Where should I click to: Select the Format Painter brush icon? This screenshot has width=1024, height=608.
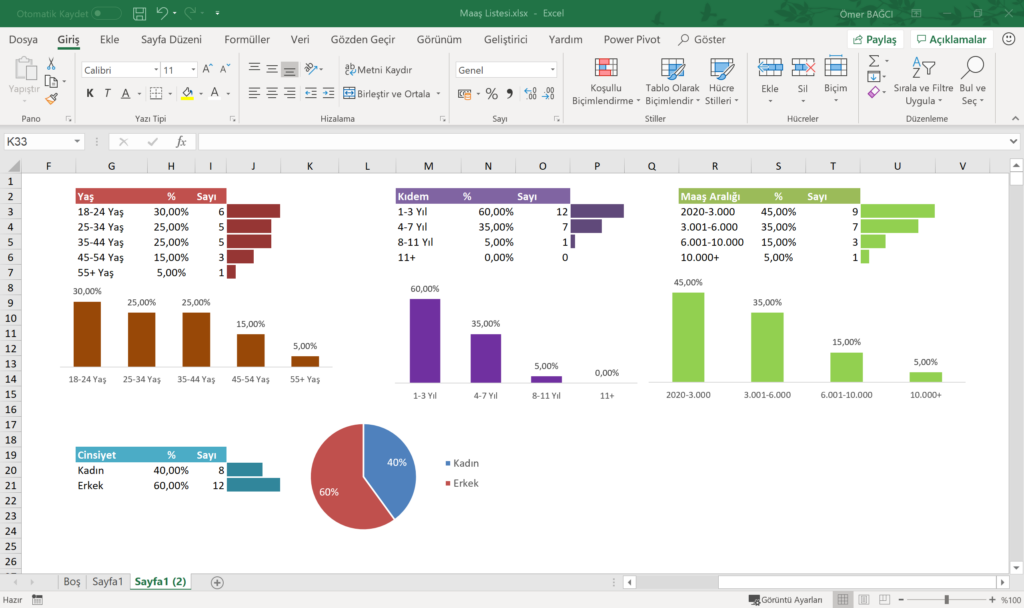(52, 98)
